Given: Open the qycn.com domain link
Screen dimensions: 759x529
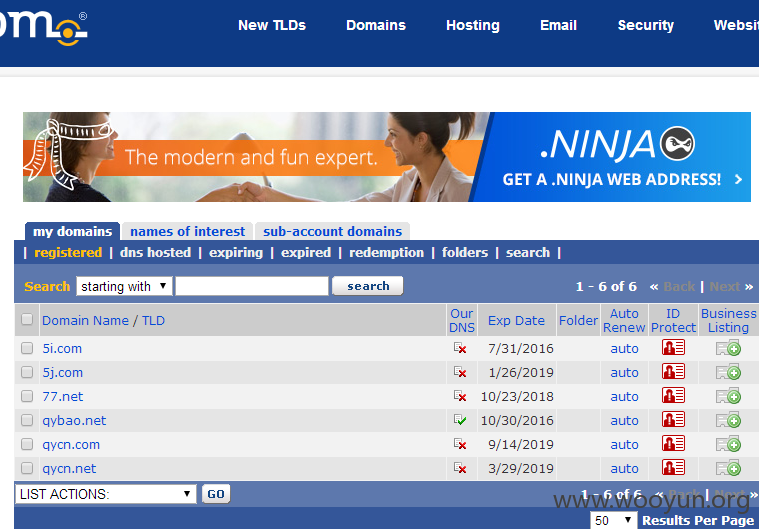Looking at the screenshot, I should [71, 444].
